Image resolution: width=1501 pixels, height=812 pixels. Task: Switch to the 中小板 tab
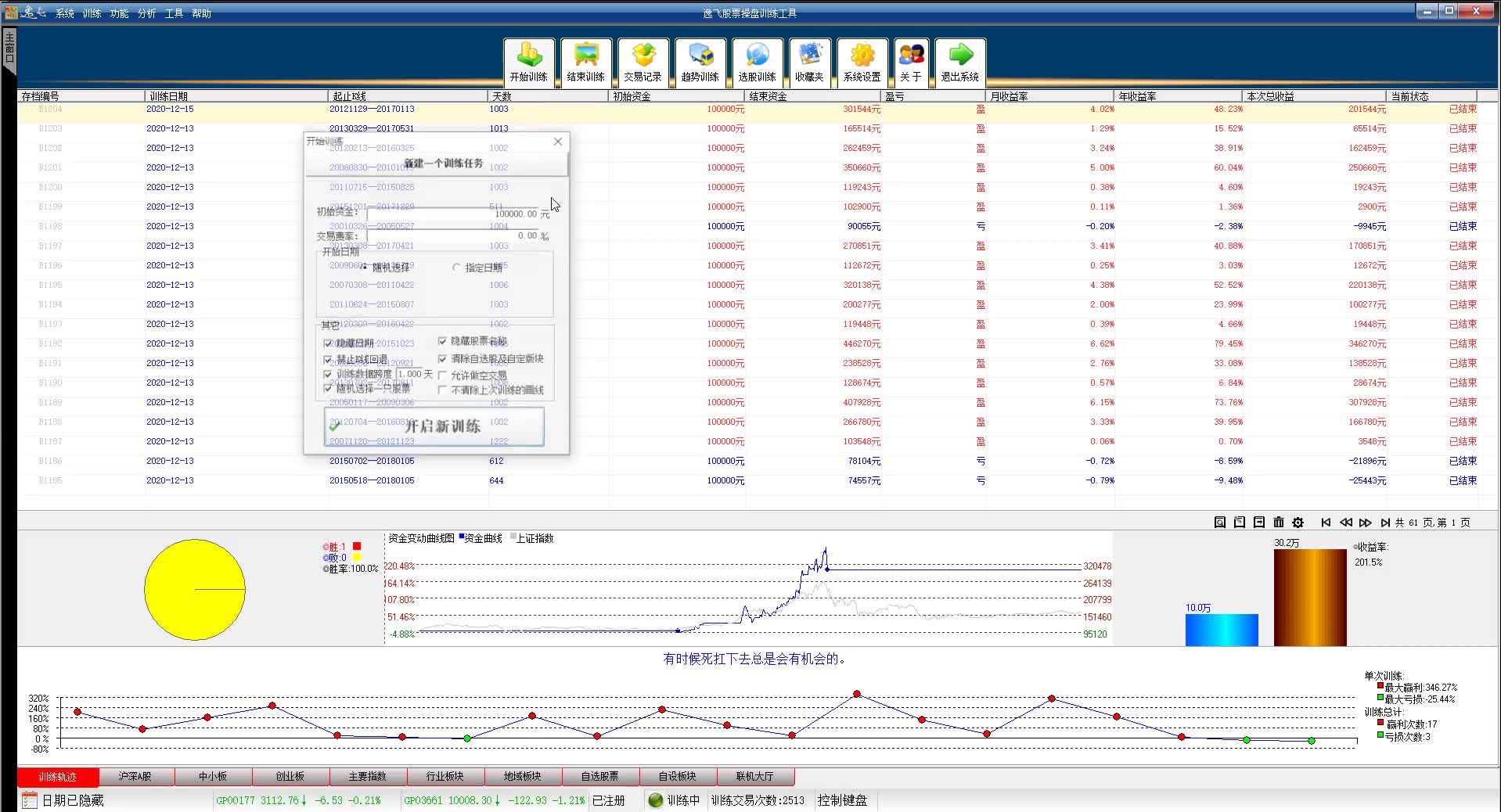tap(213, 777)
